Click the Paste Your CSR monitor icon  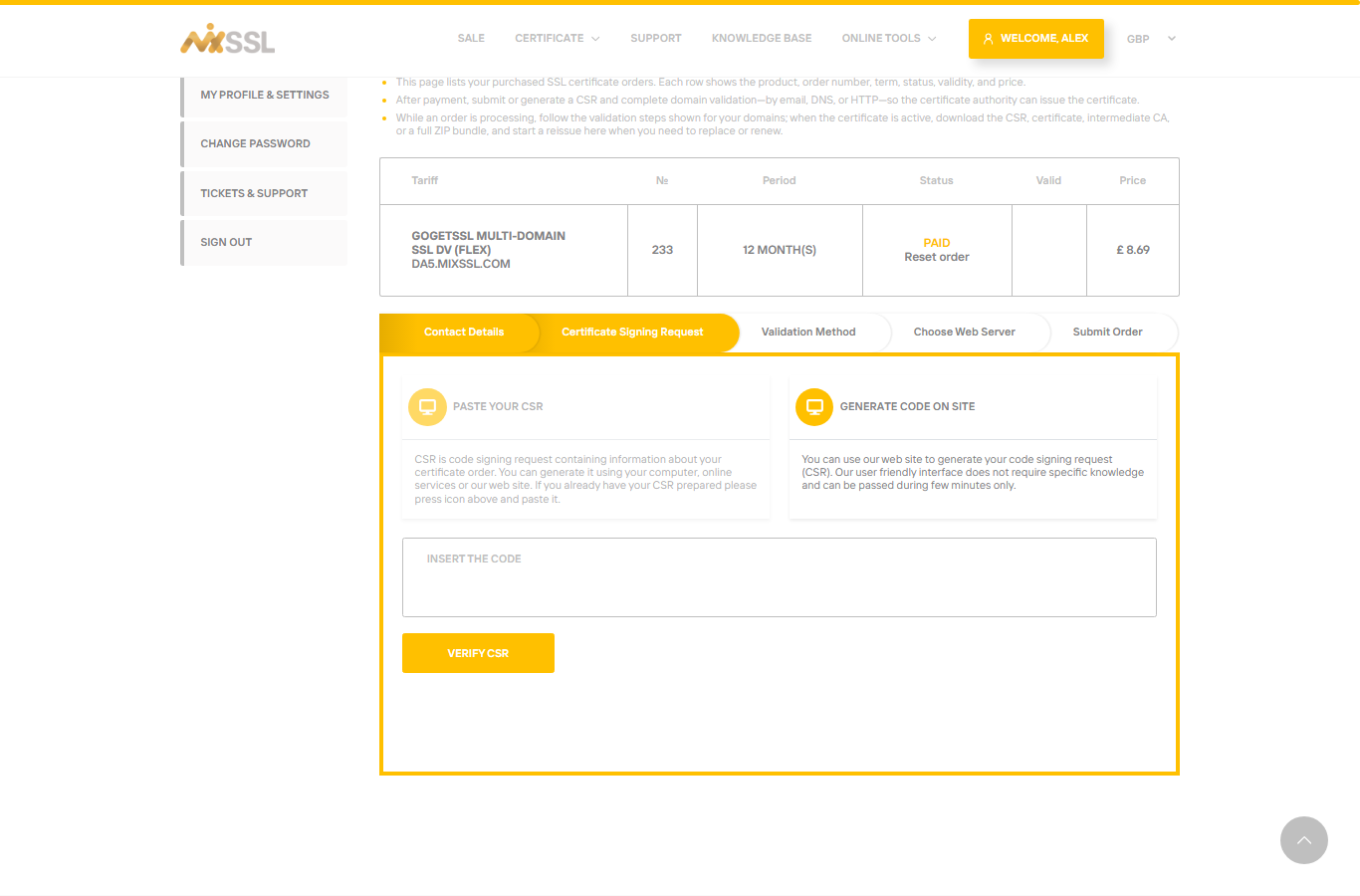click(x=427, y=406)
